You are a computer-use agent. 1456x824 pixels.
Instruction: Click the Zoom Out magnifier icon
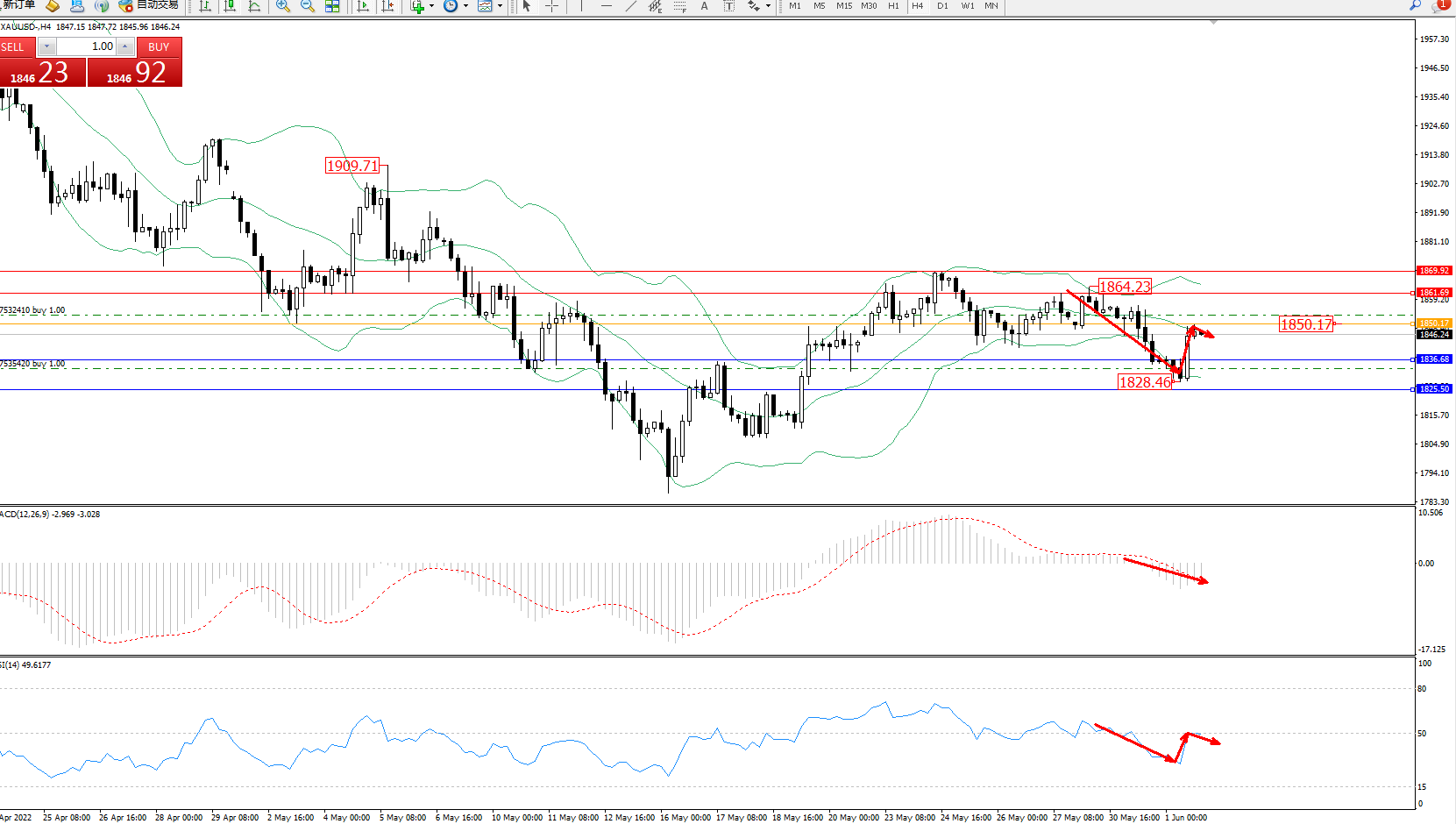click(x=308, y=6)
